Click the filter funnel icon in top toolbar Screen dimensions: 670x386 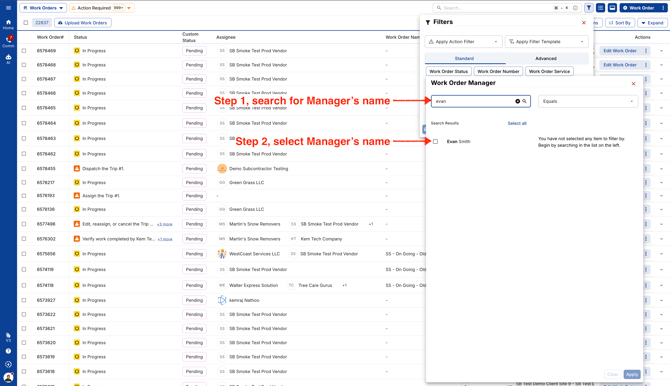click(589, 8)
